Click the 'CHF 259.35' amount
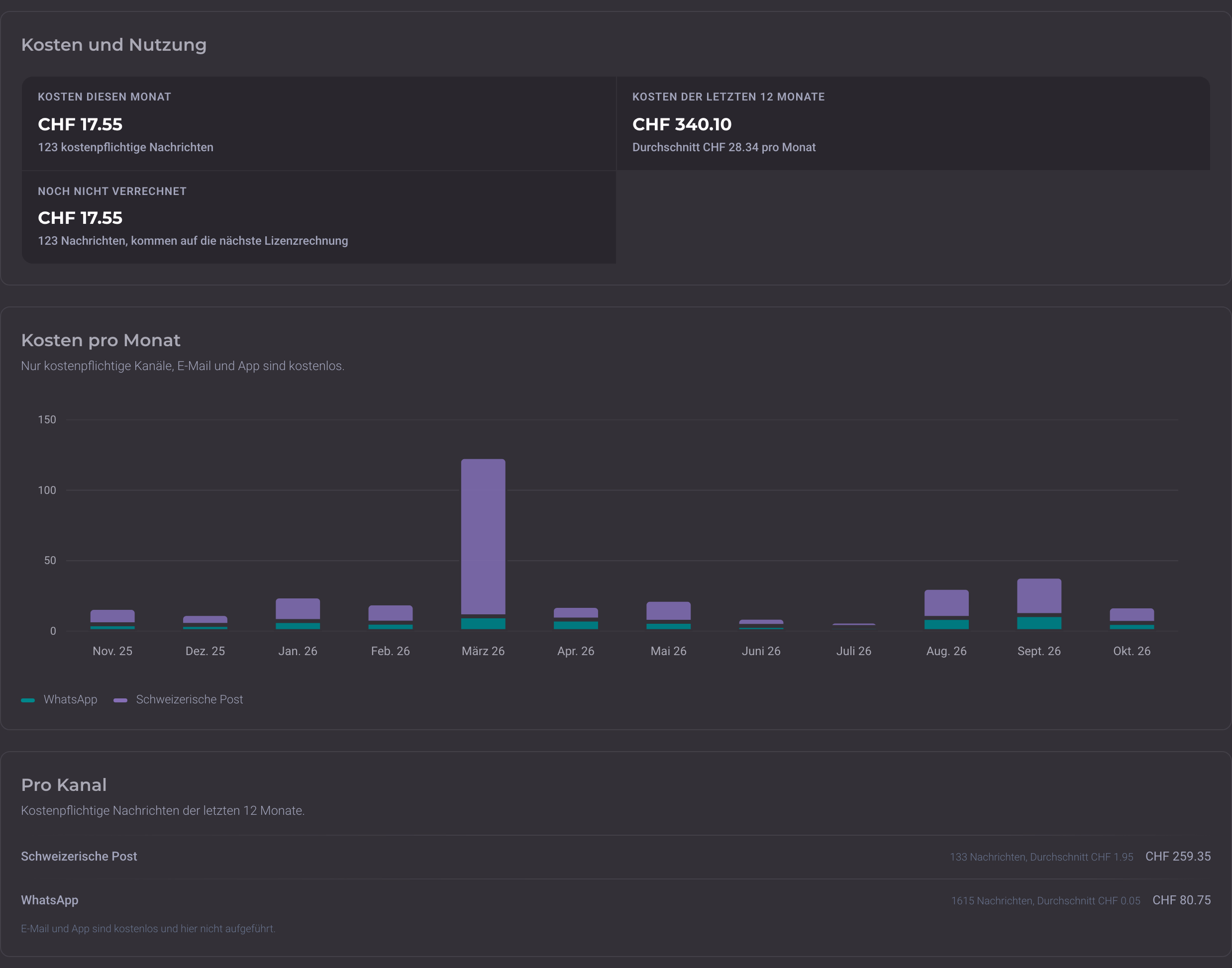 [1178, 857]
